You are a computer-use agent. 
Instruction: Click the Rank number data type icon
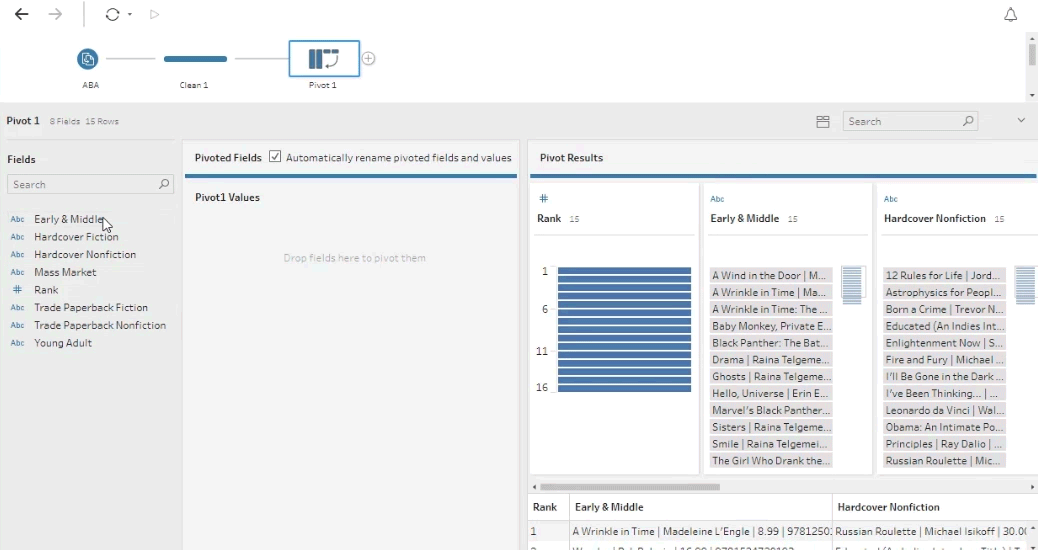544,198
